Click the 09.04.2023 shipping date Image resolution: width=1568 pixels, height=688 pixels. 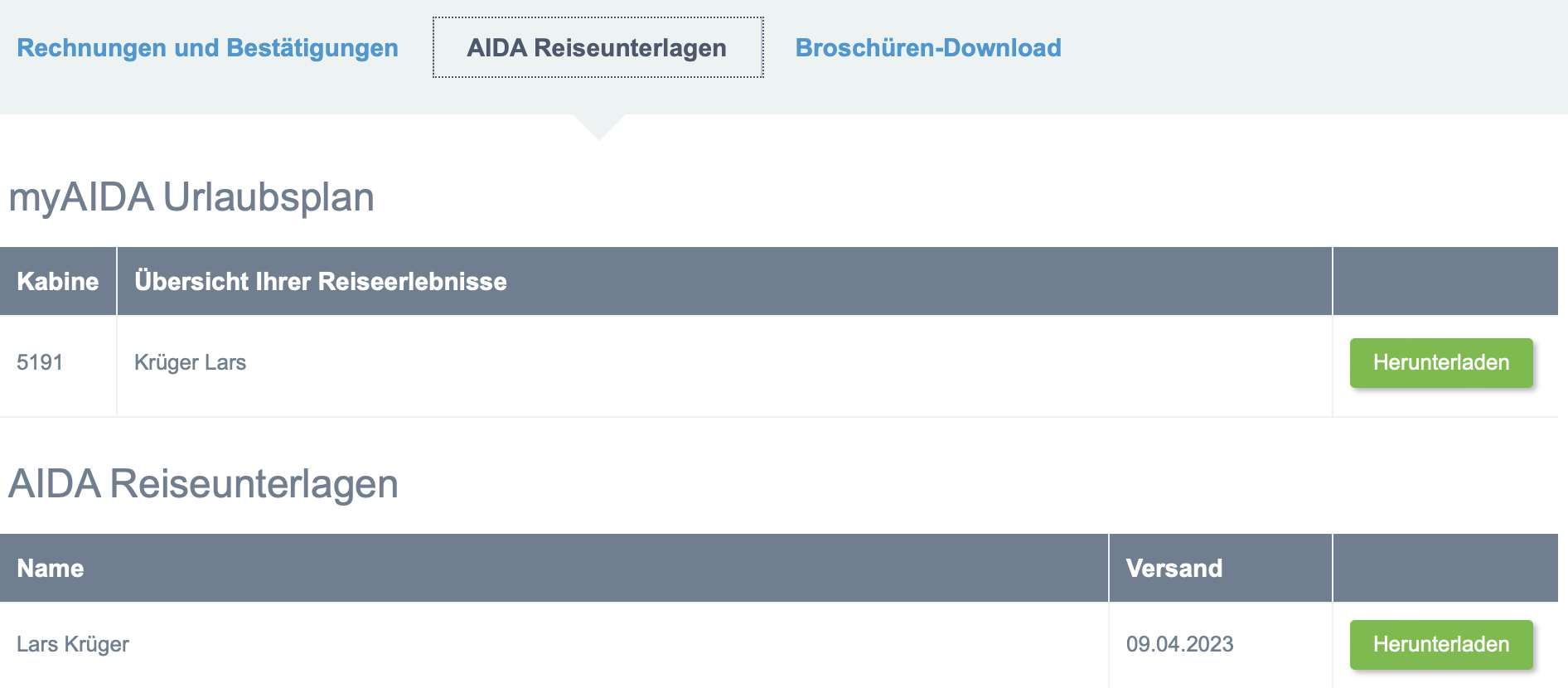tap(1179, 645)
